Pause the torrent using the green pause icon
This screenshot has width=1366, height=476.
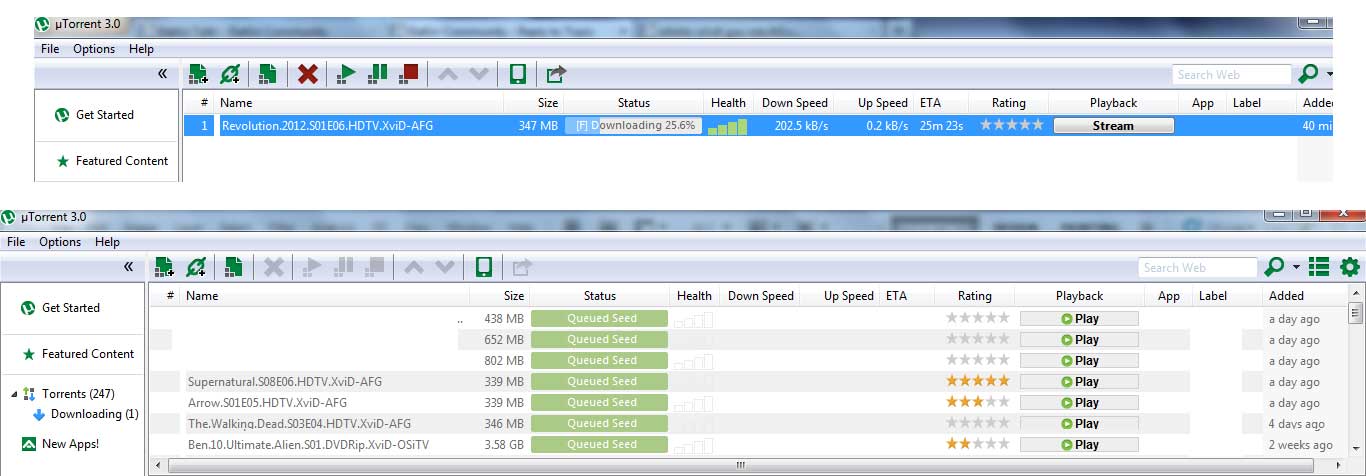pyautogui.click(x=378, y=73)
